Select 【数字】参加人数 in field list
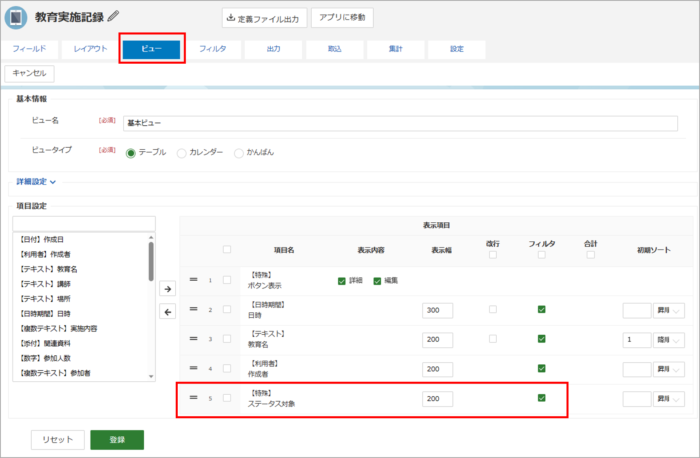Screen dimensions: 700x458 (x=45, y=358)
